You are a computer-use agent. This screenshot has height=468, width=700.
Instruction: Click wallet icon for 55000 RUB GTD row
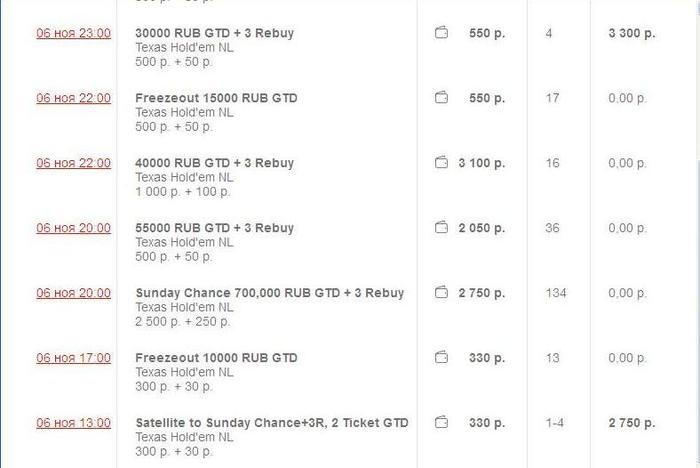(x=441, y=228)
